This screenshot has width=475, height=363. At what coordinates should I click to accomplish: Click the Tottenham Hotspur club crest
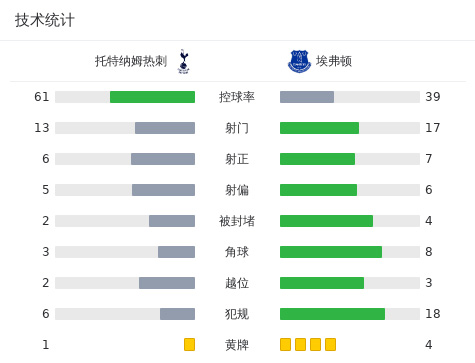183,61
